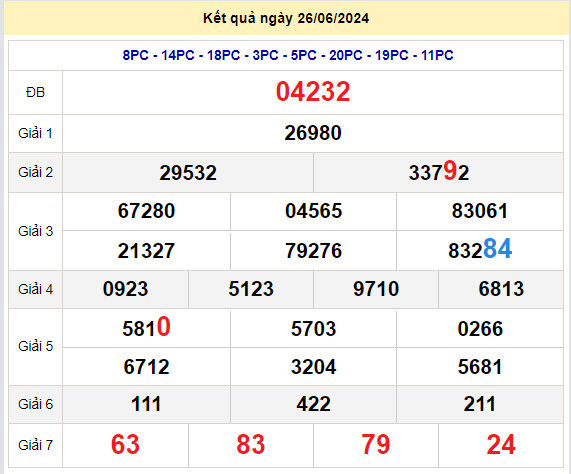Image resolution: width=571 pixels, height=474 pixels.
Task: Select the Giải 1 number 26980
Action: pyautogui.click(x=313, y=133)
